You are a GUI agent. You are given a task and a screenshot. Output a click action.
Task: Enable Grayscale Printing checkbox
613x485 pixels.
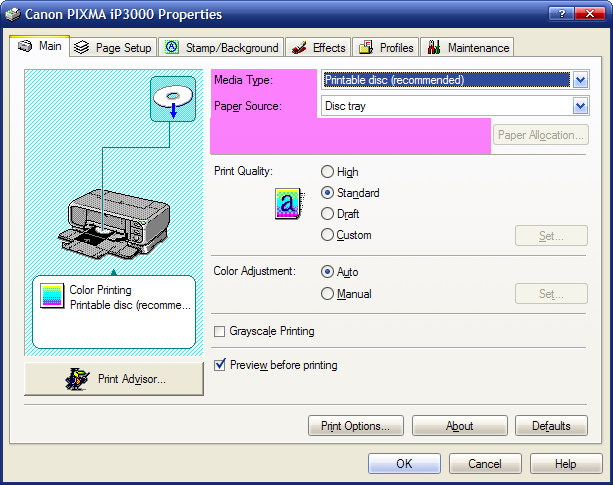220,331
